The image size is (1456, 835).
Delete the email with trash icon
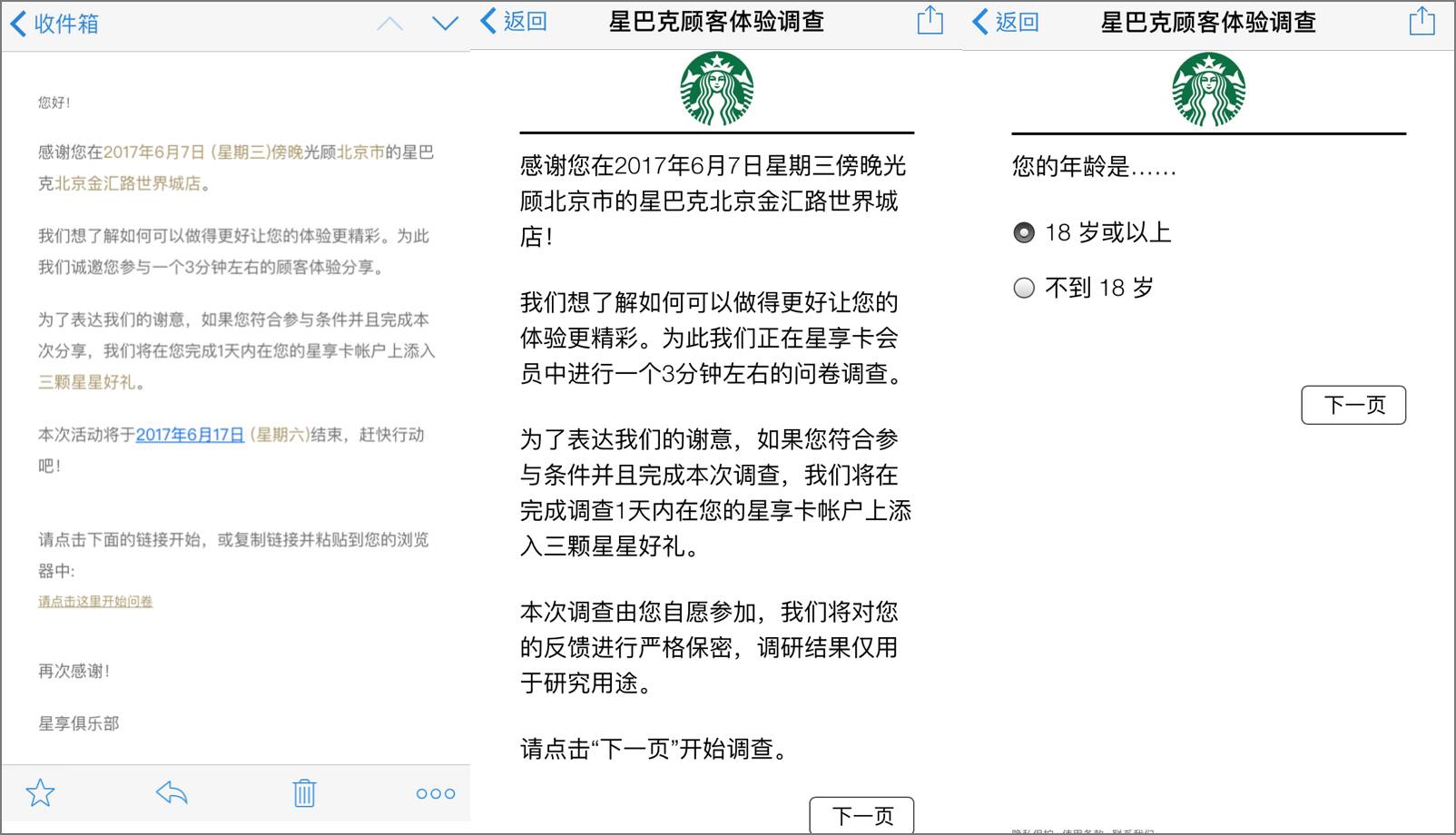(x=304, y=793)
